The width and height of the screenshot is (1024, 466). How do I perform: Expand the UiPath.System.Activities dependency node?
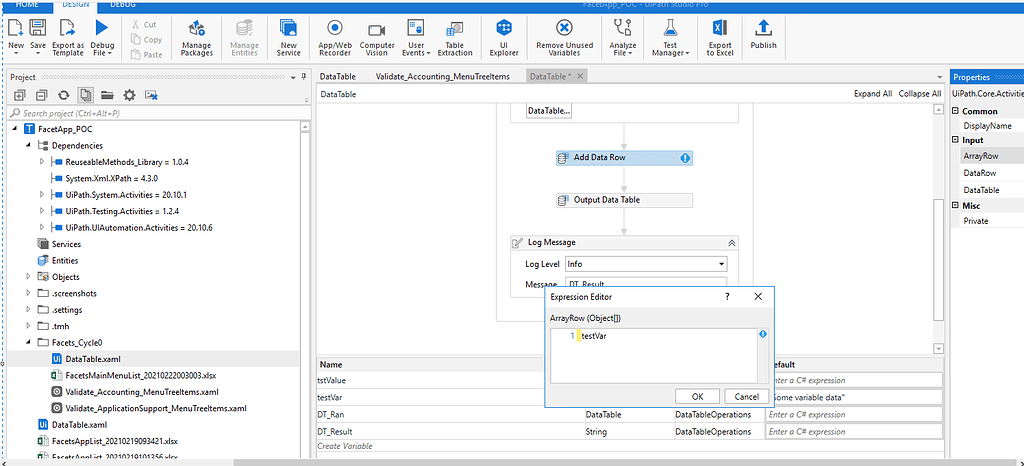(41, 194)
